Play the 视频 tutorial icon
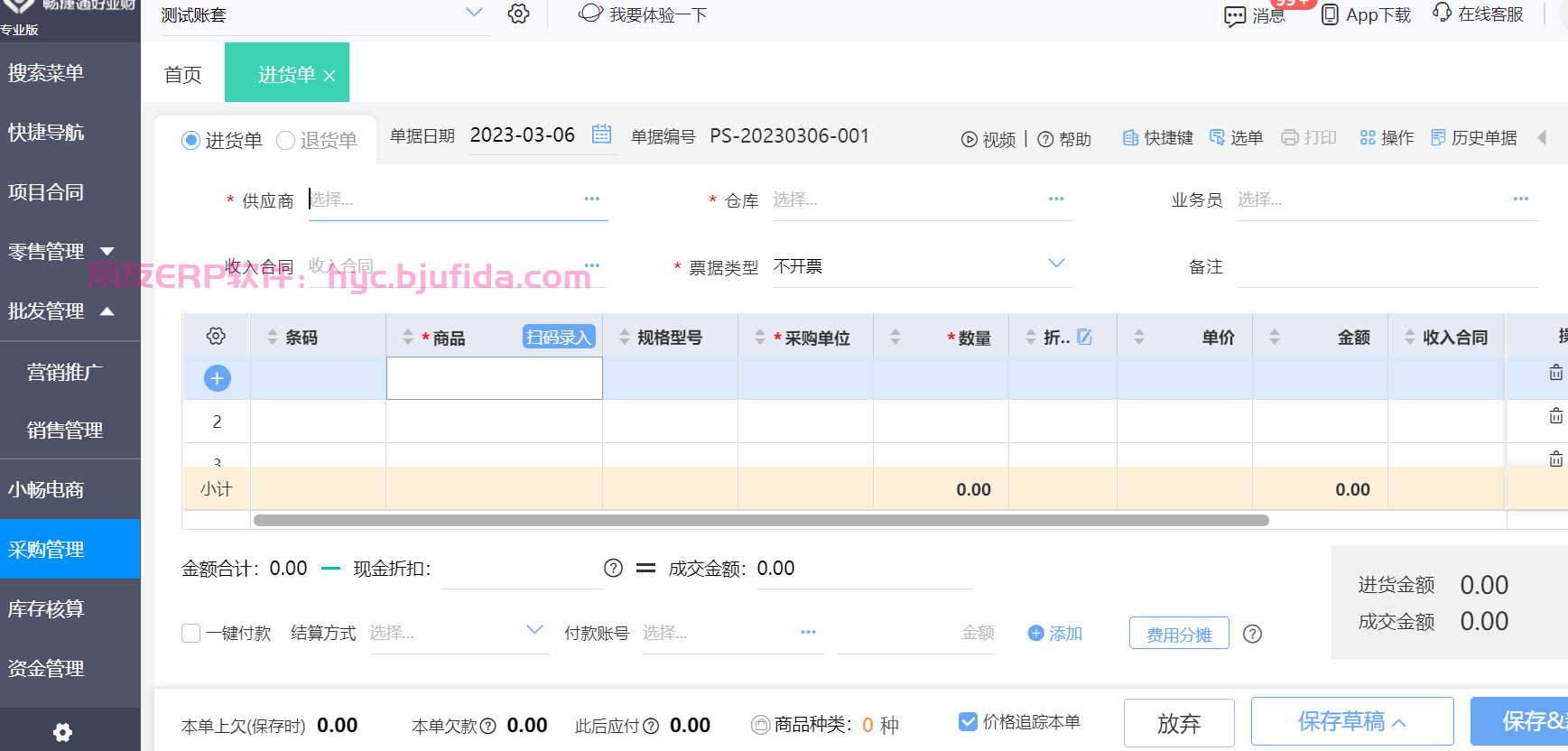1568x751 pixels. tap(969, 139)
